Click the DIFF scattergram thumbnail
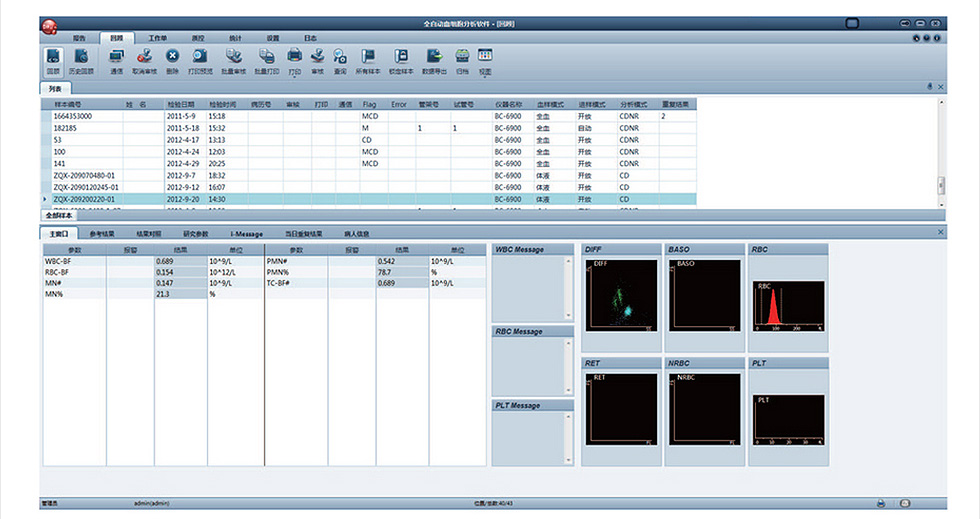Image resolution: width=980 pixels, height=519 pixels. point(620,295)
